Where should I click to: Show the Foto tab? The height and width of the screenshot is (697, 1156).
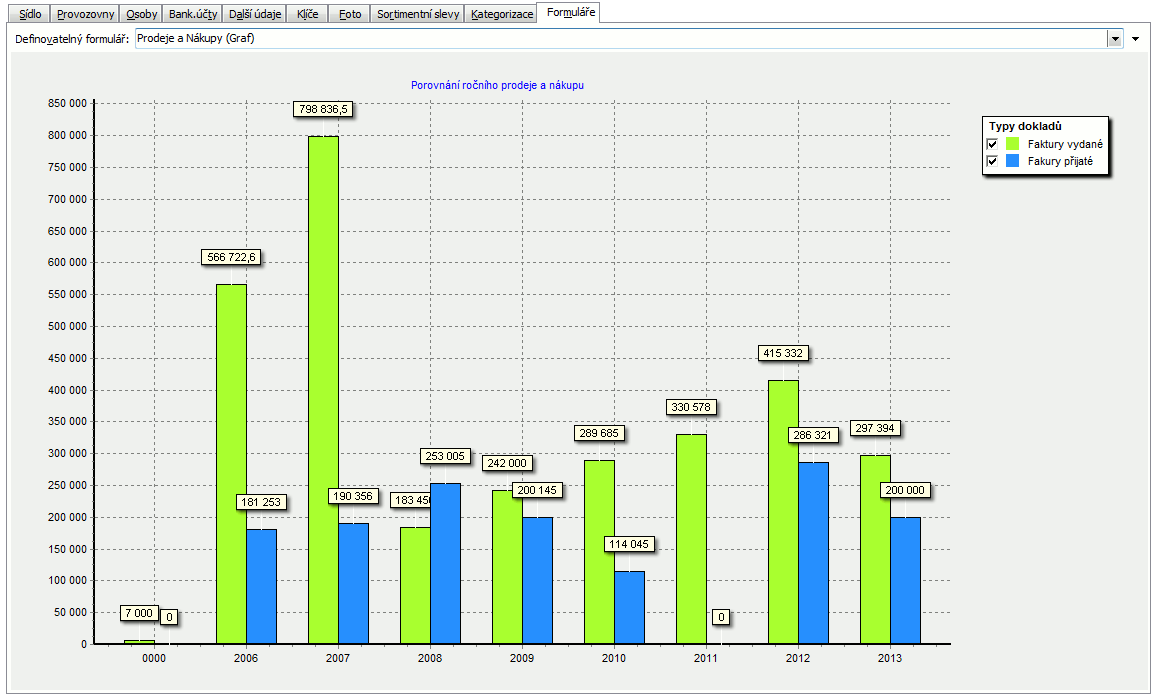pyautogui.click(x=350, y=15)
